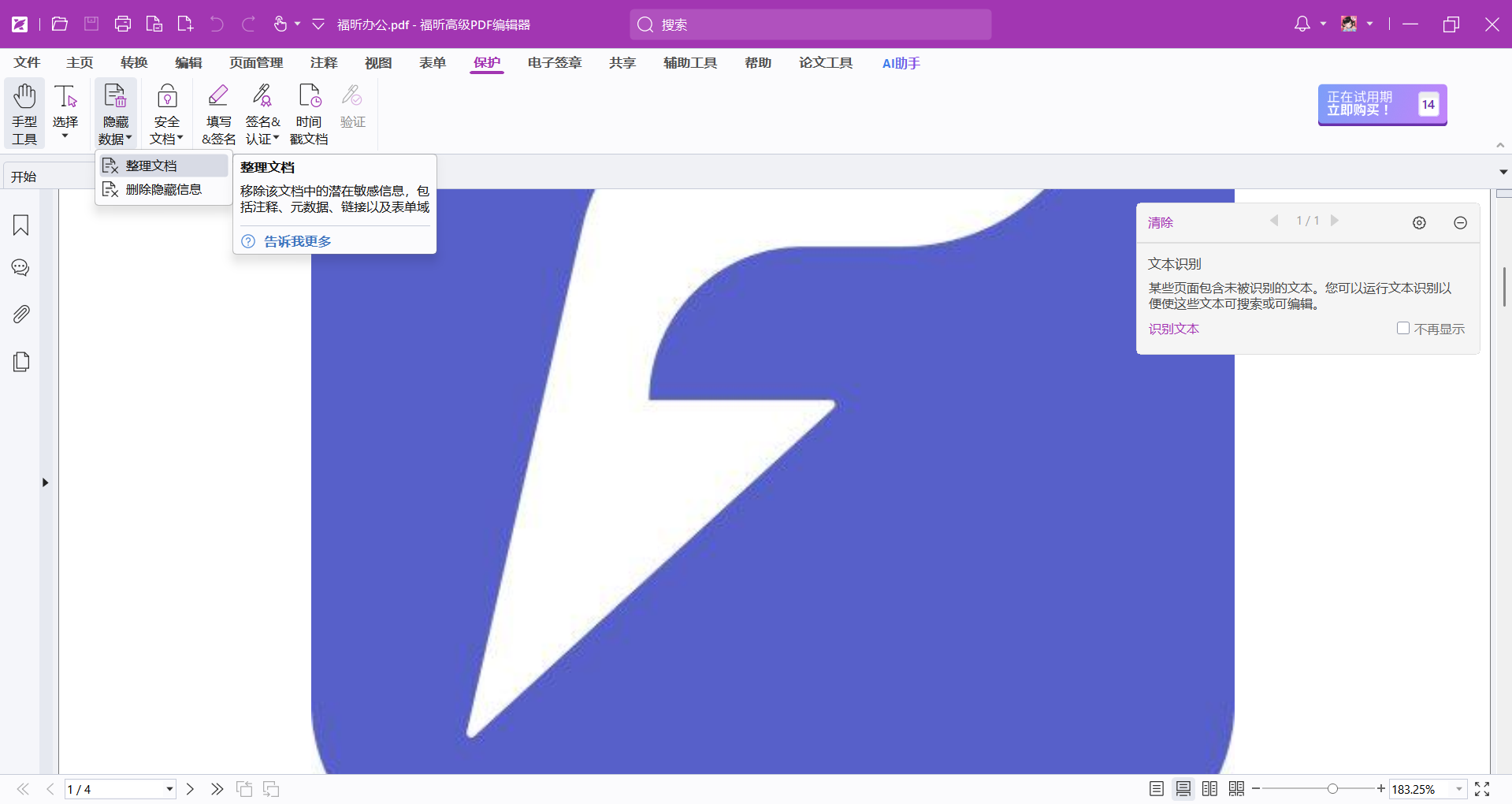Click the 识别文本 link

tap(1173, 329)
